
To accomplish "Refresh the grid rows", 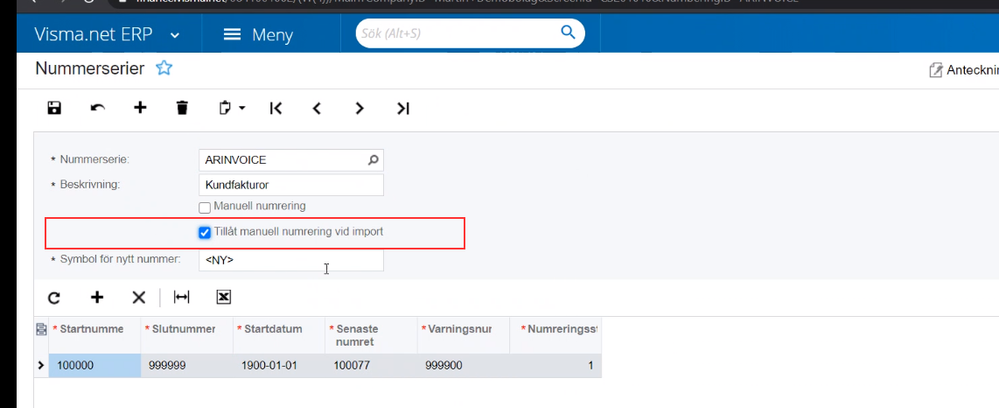I will (x=55, y=297).
